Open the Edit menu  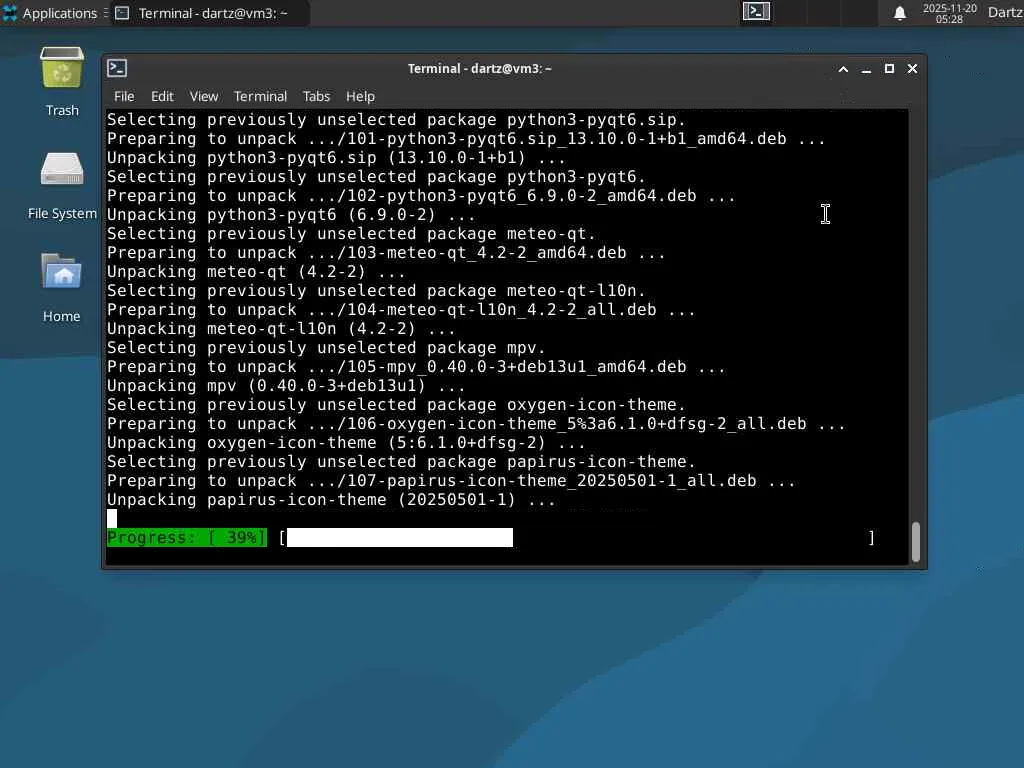pos(162,97)
